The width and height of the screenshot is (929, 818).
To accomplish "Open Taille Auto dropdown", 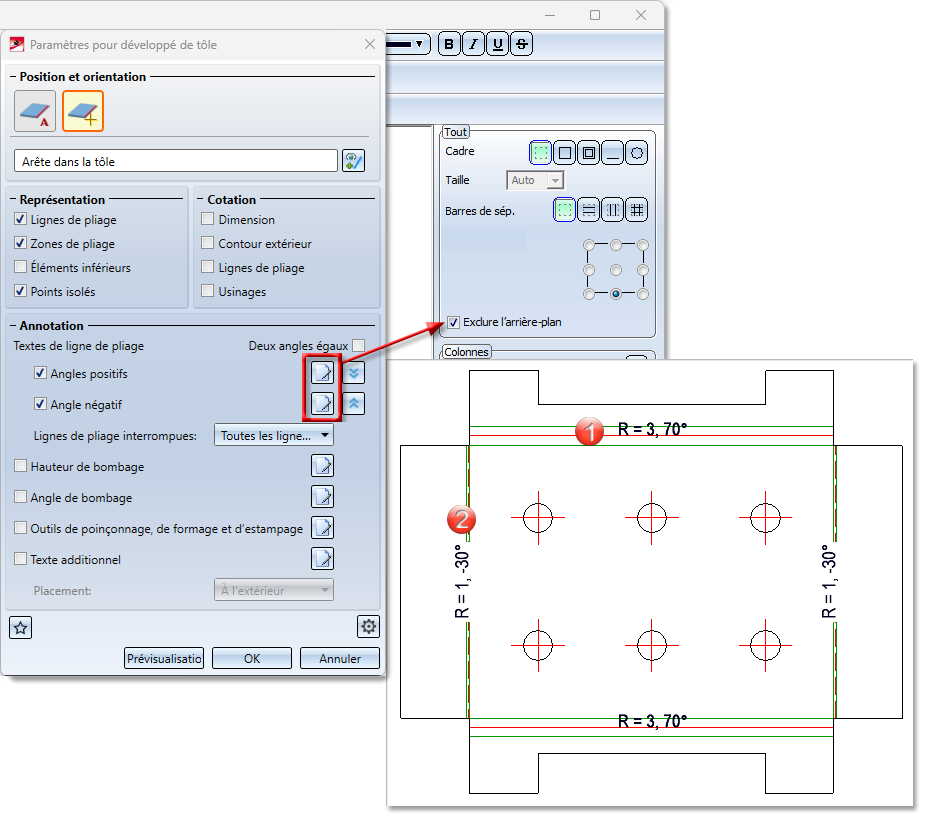I will [535, 180].
